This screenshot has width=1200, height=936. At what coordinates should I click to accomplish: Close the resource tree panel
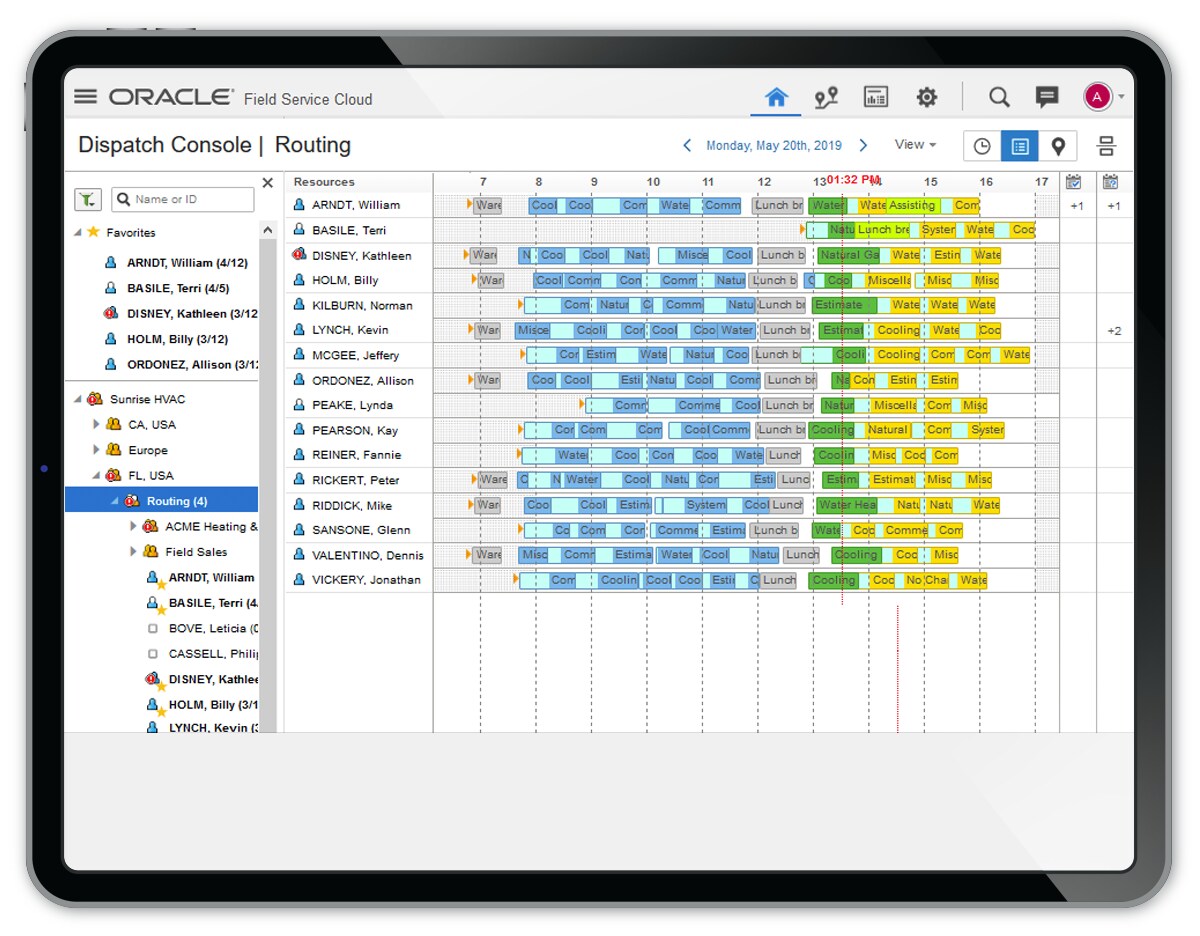[x=267, y=183]
